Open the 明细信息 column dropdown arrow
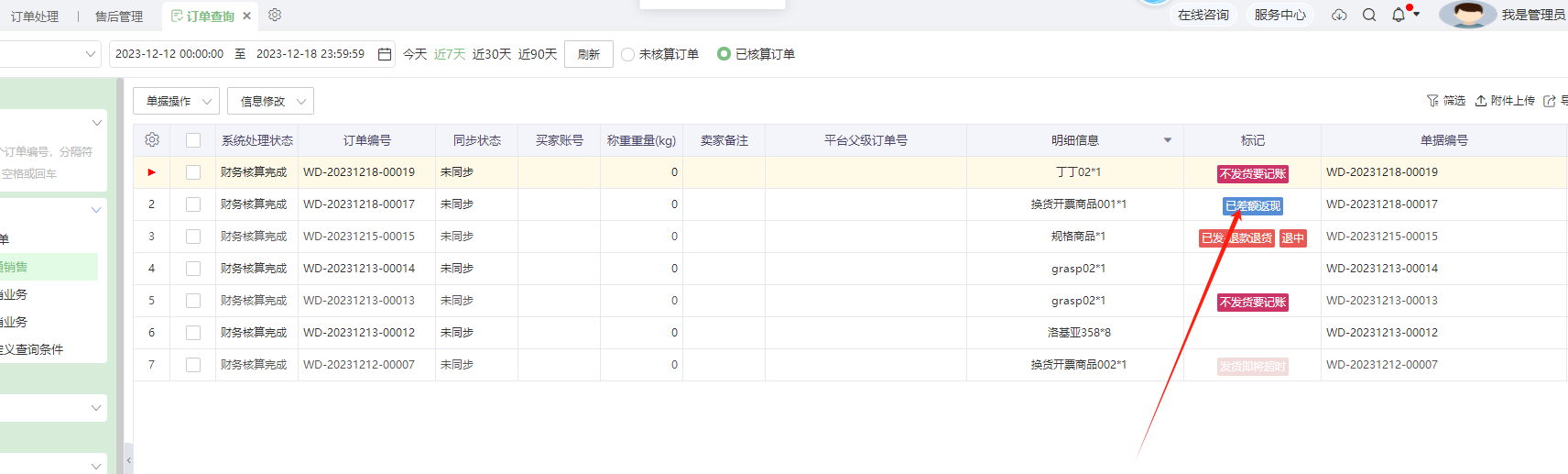1568x474 pixels. tap(1168, 140)
